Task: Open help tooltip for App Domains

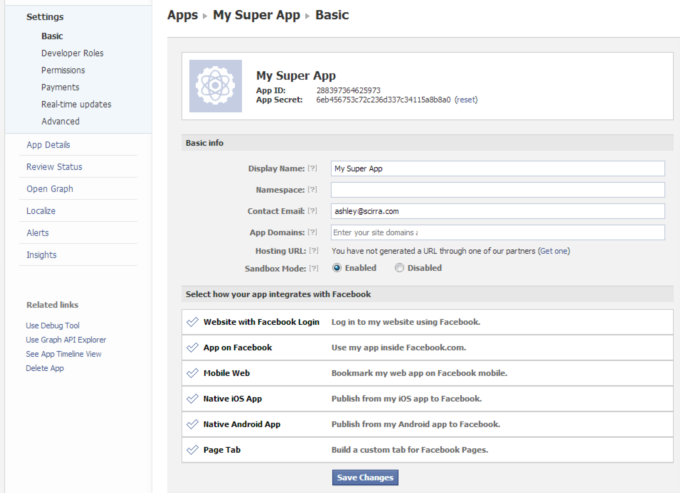Action: pyautogui.click(x=312, y=232)
